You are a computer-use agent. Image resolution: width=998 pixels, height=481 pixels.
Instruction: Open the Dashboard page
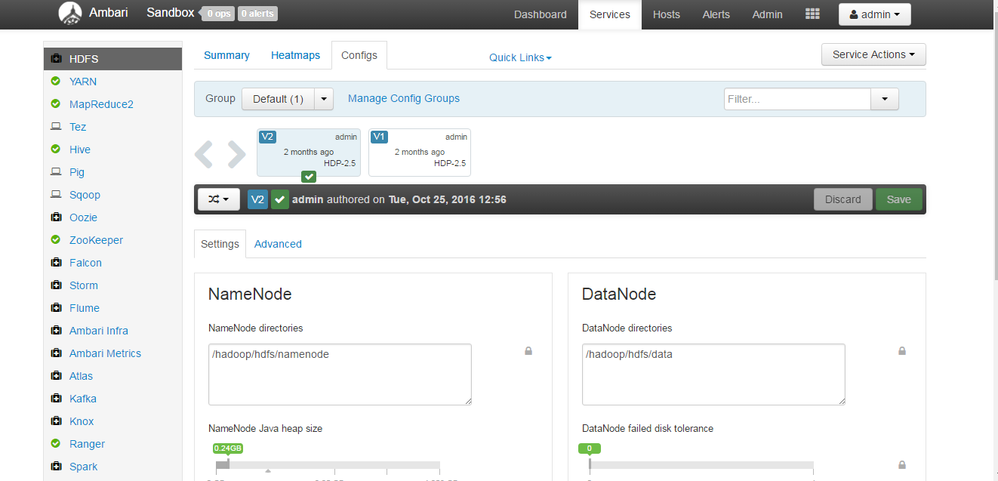tap(540, 15)
